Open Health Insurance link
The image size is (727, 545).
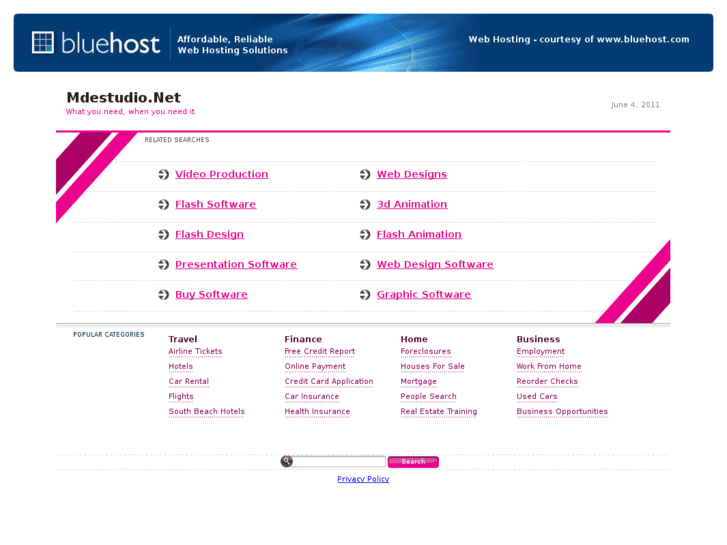(317, 411)
